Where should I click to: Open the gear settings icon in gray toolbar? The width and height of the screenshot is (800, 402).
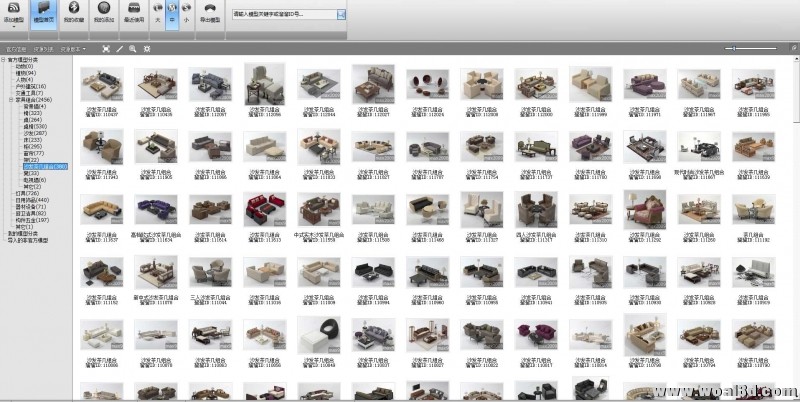click(x=147, y=49)
